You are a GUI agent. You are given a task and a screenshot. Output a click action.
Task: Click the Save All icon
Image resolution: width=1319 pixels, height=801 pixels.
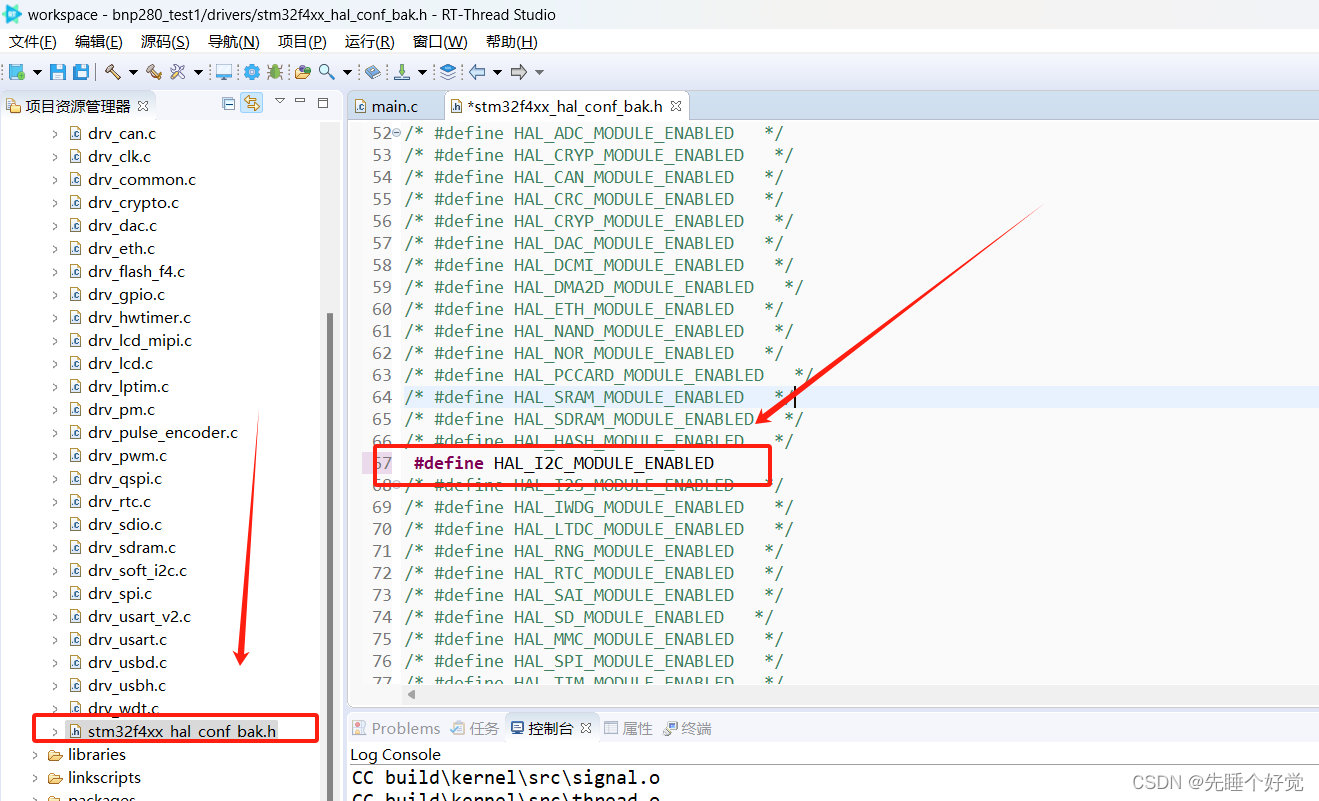pyautogui.click(x=80, y=72)
